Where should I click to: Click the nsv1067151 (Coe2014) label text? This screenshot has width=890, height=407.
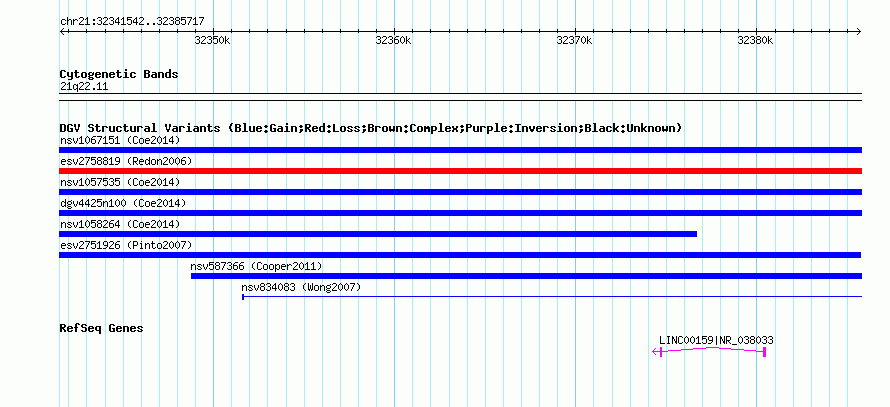point(120,140)
